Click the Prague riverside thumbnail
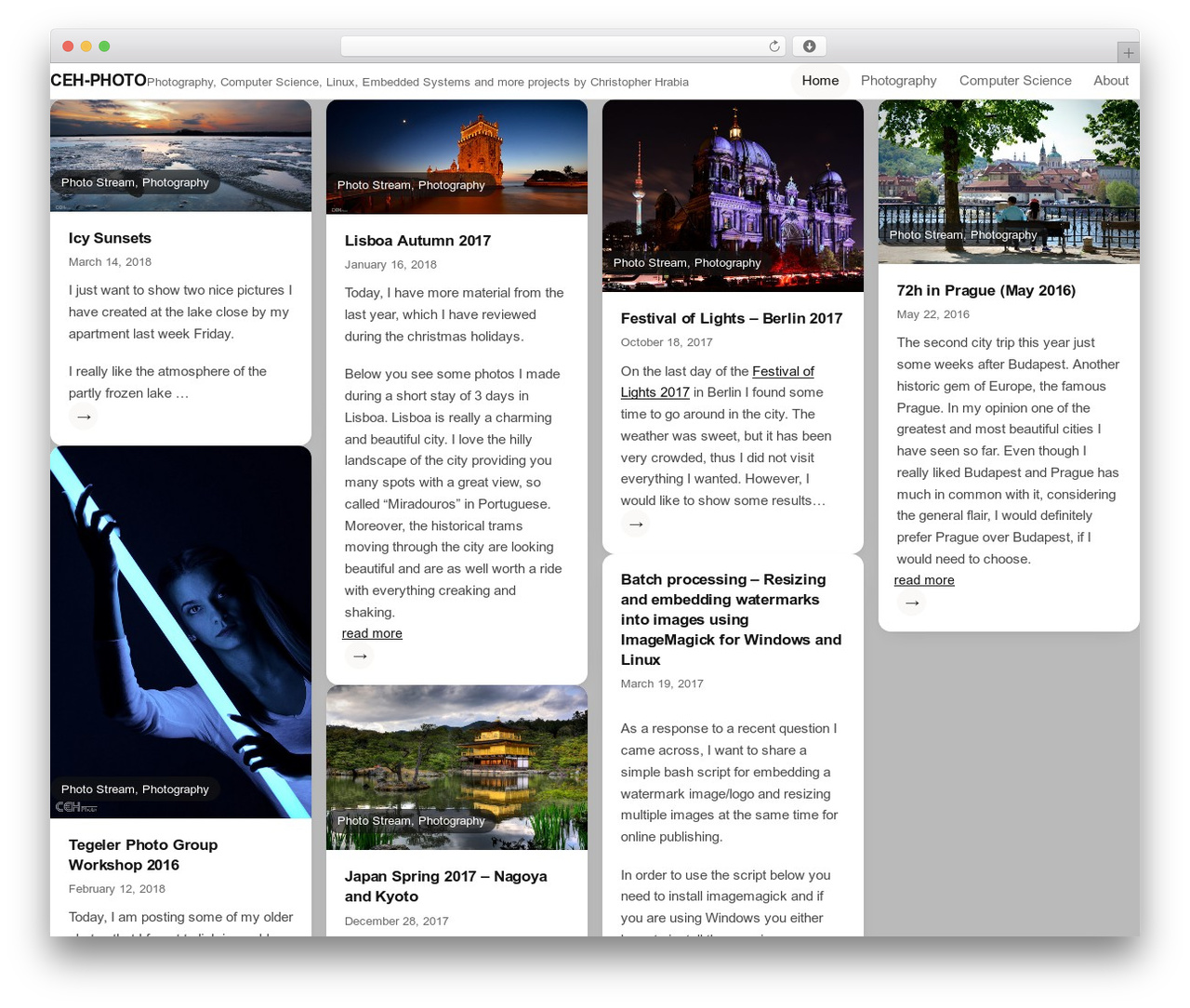Image resolution: width=1190 pixels, height=1008 pixels. click(x=1009, y=181)
